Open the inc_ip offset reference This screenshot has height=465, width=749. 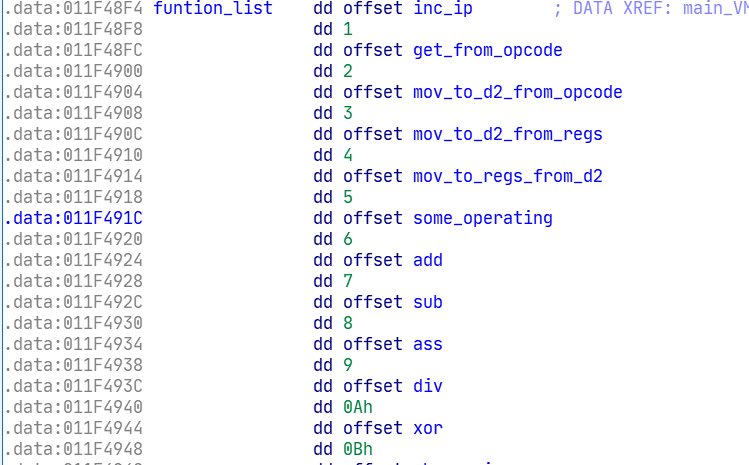[x=443, y=8]
